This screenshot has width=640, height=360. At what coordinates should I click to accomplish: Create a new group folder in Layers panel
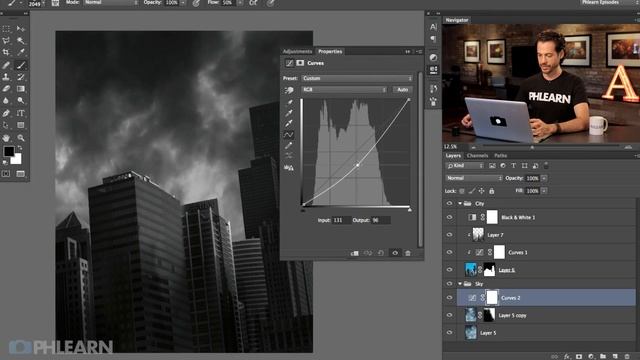click(x=603, y=357)
